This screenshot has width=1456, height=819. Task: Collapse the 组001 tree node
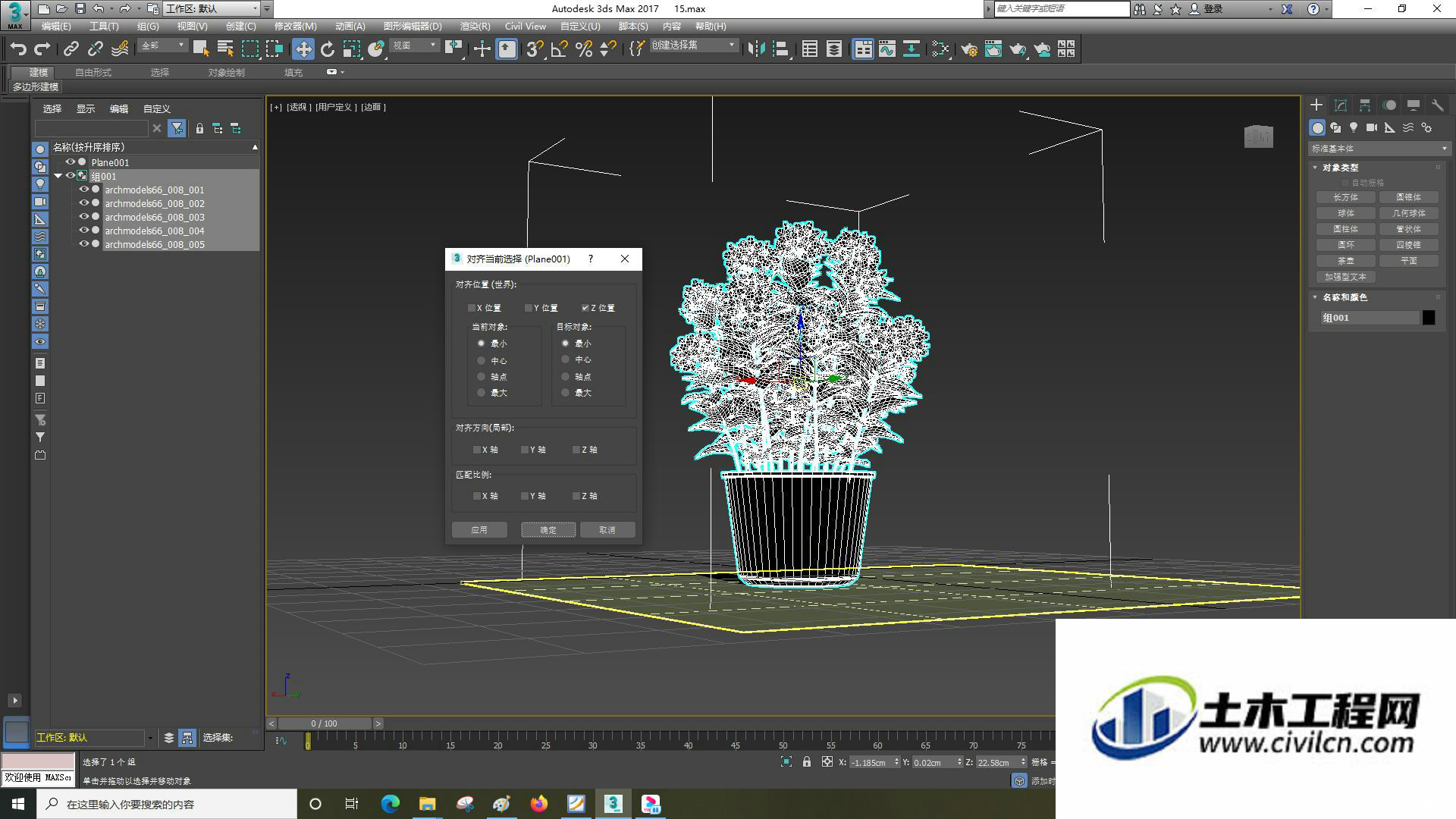(58, 176)
